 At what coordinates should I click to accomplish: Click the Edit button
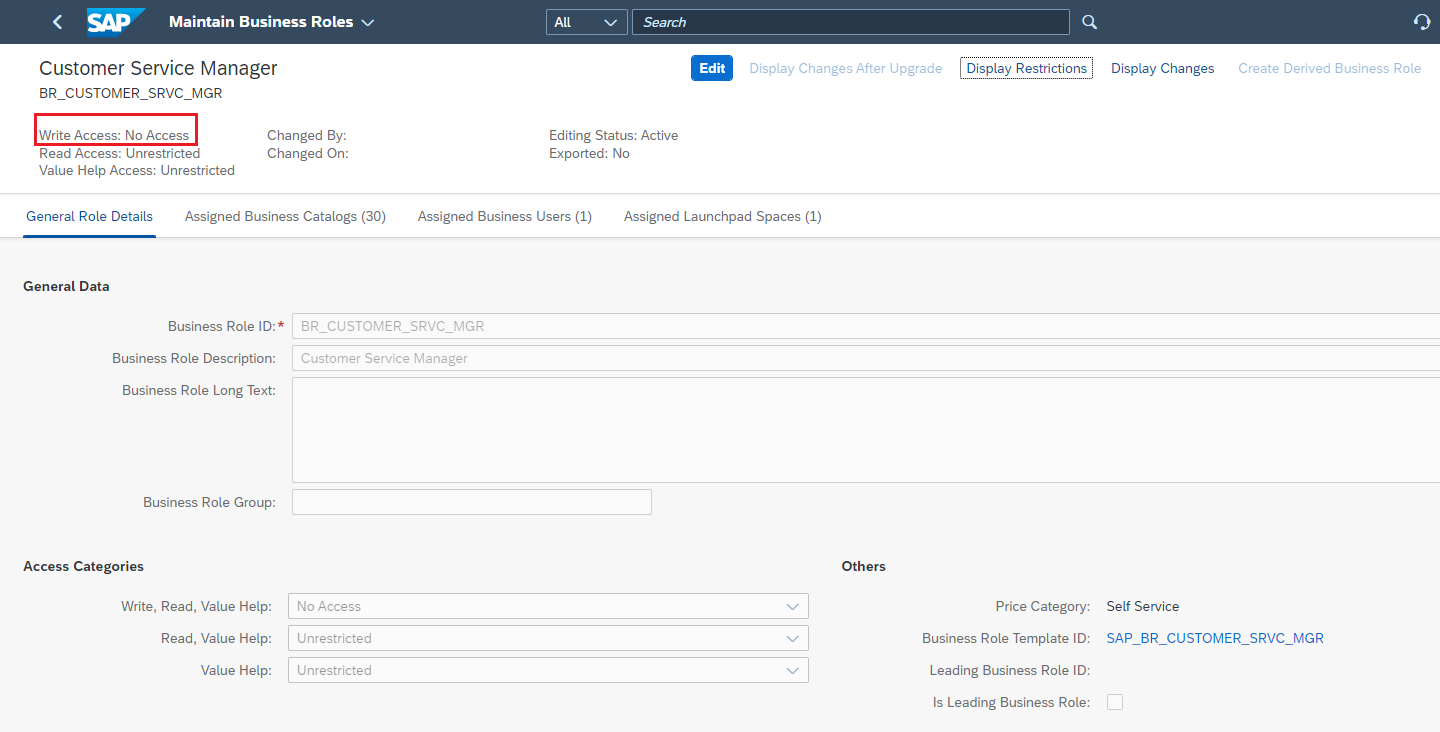[712, 68]
